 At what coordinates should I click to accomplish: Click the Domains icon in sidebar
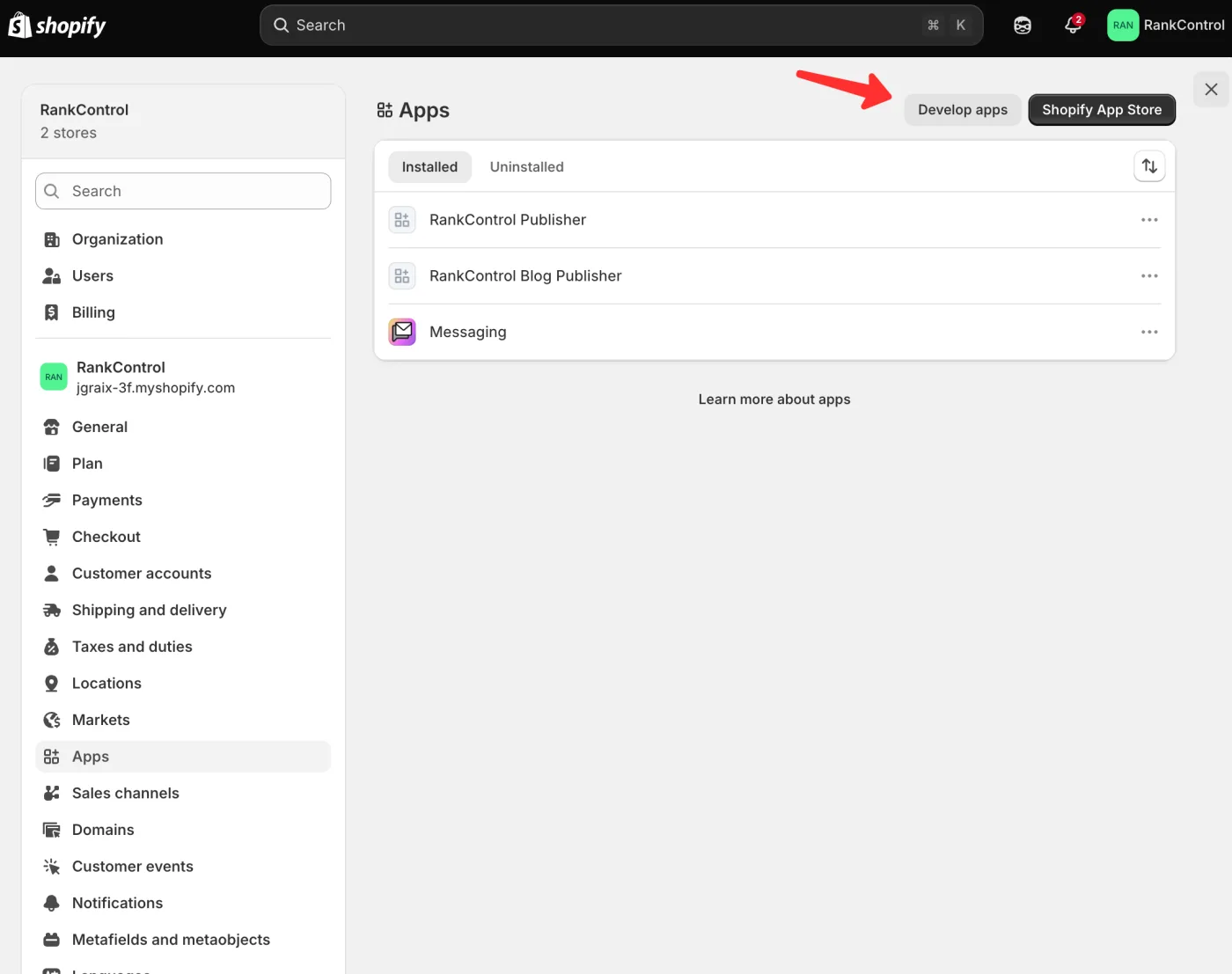click(x=52, y=831)
